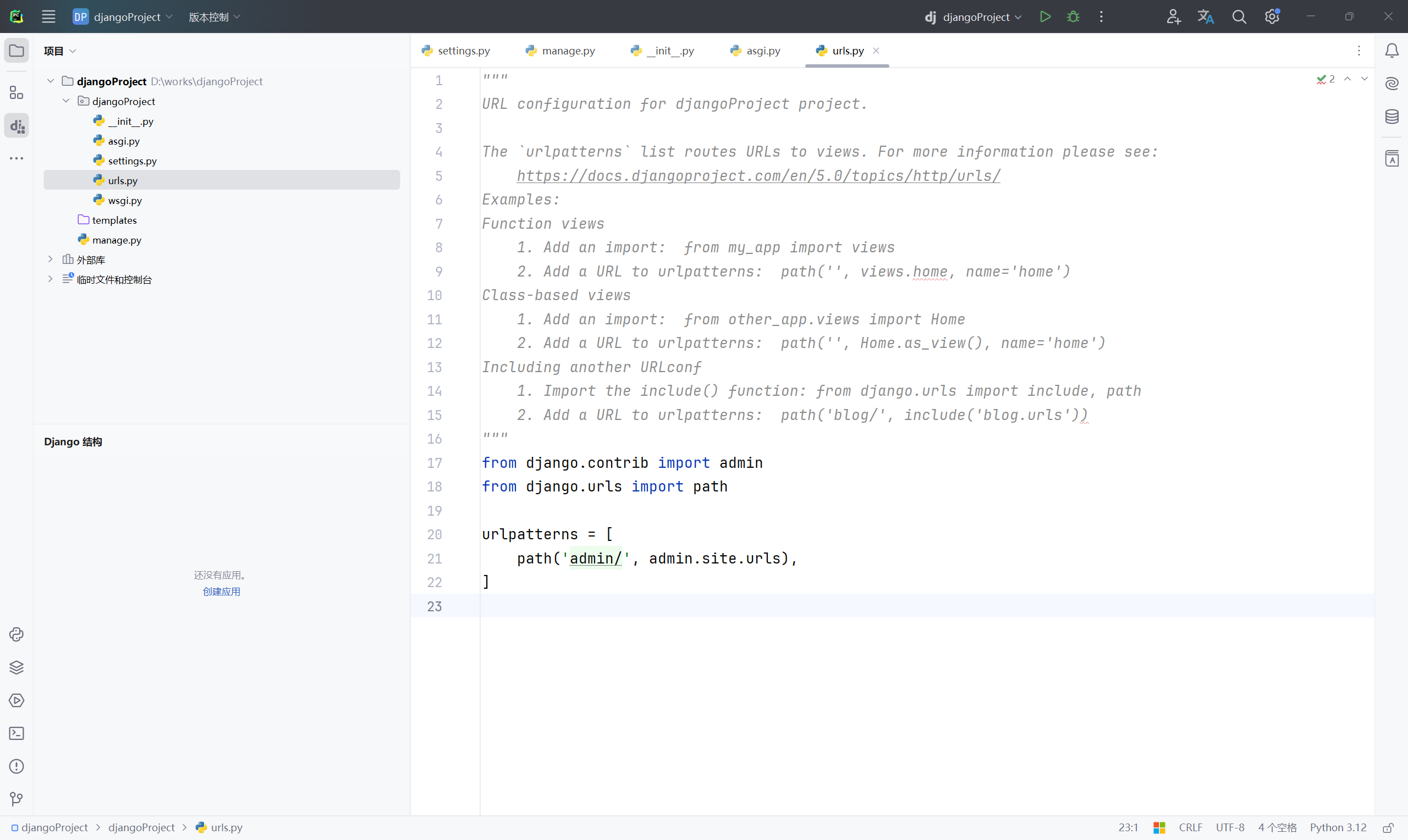Collapse the root djangoProject tree node

click(x=51, y=81)
